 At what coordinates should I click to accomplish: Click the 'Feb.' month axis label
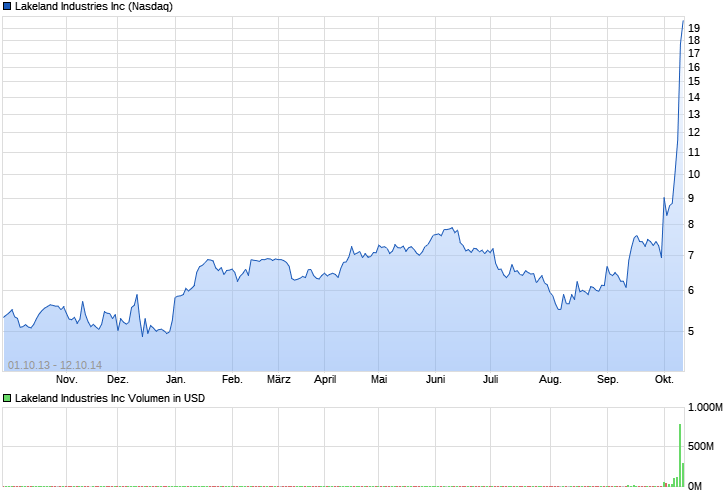[232, 379]
